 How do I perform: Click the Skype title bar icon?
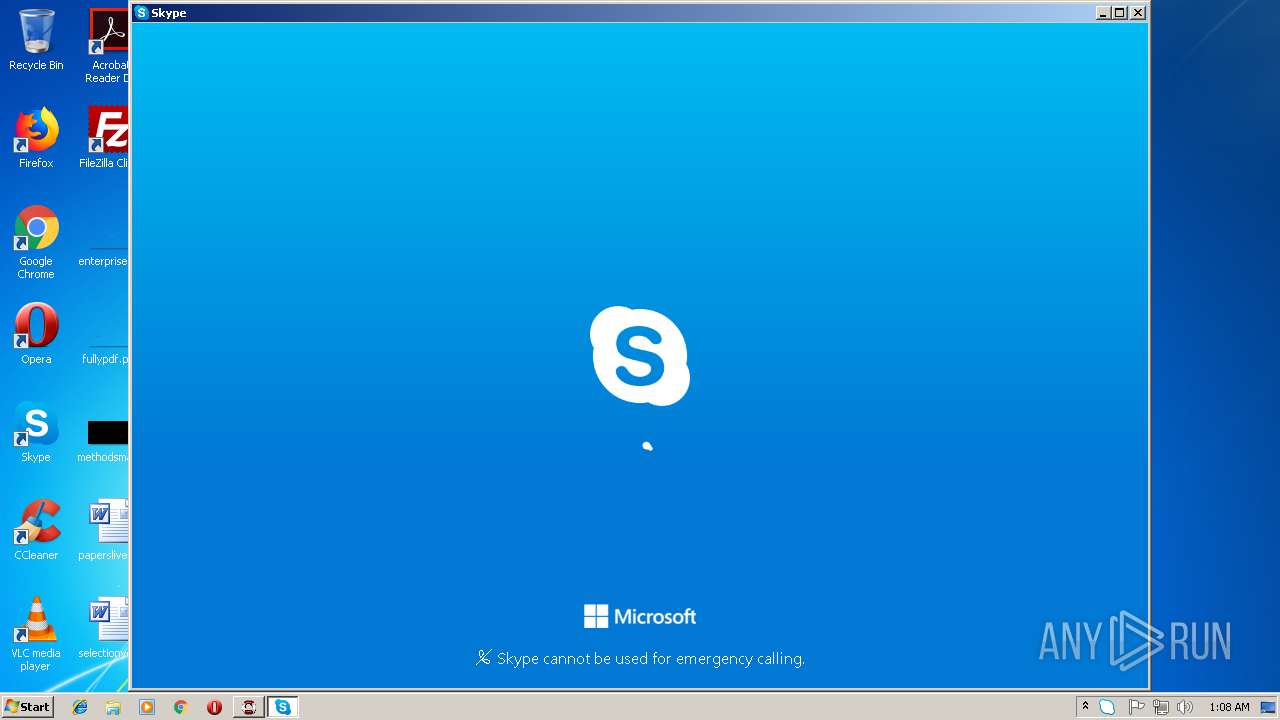[x=142, y=13]
